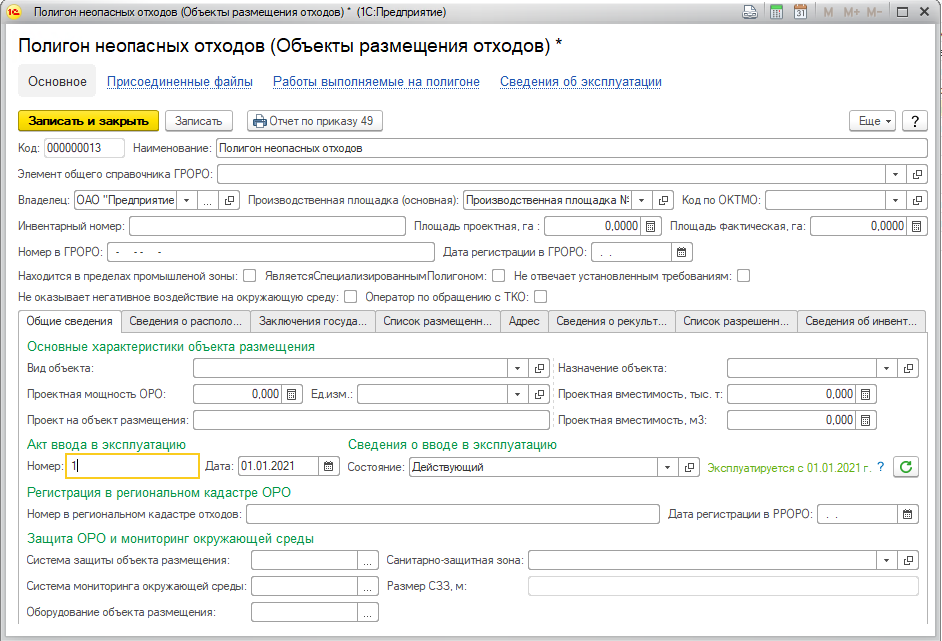The width and height of the screenshot is (942, 641).
Task: Click Номер в региональном кадастре отходов field
Action: click(452, 514)
